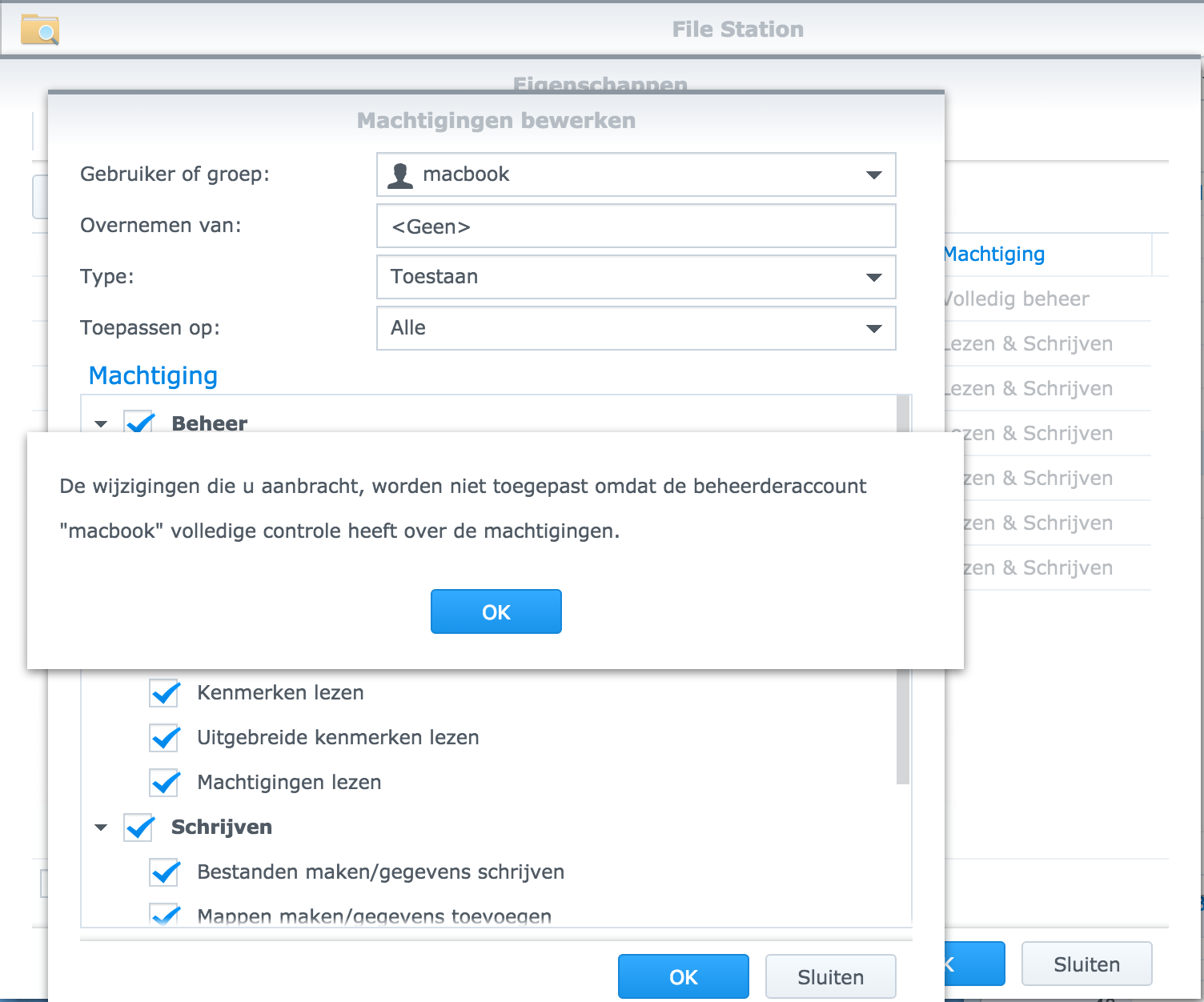Uncheck the Beheer checkbox

[x=139, y=423]
